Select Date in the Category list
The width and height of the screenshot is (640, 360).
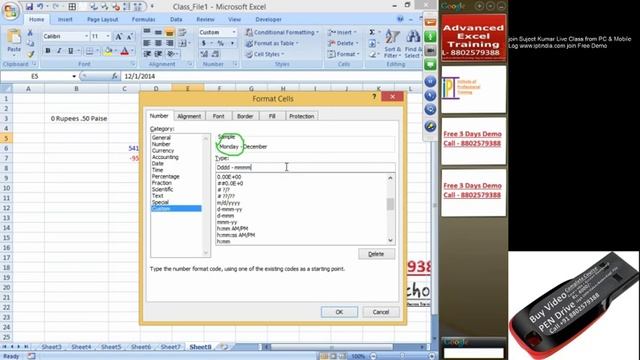(x=158, y=163)
